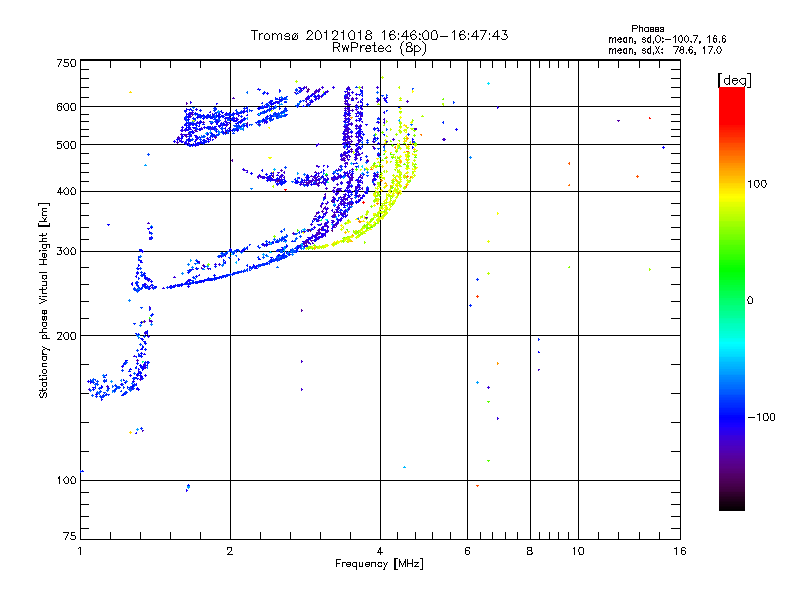Click the '2' frequency axis label
The width and height of the screenshot is (800, 600).
[230, 551]
